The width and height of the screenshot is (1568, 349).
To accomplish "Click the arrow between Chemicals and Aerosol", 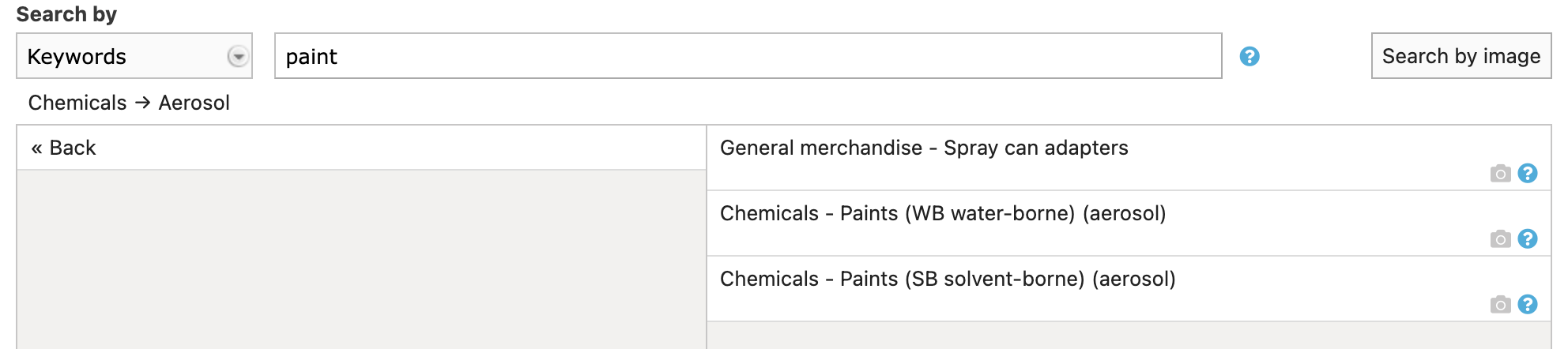I will [142, 103].
